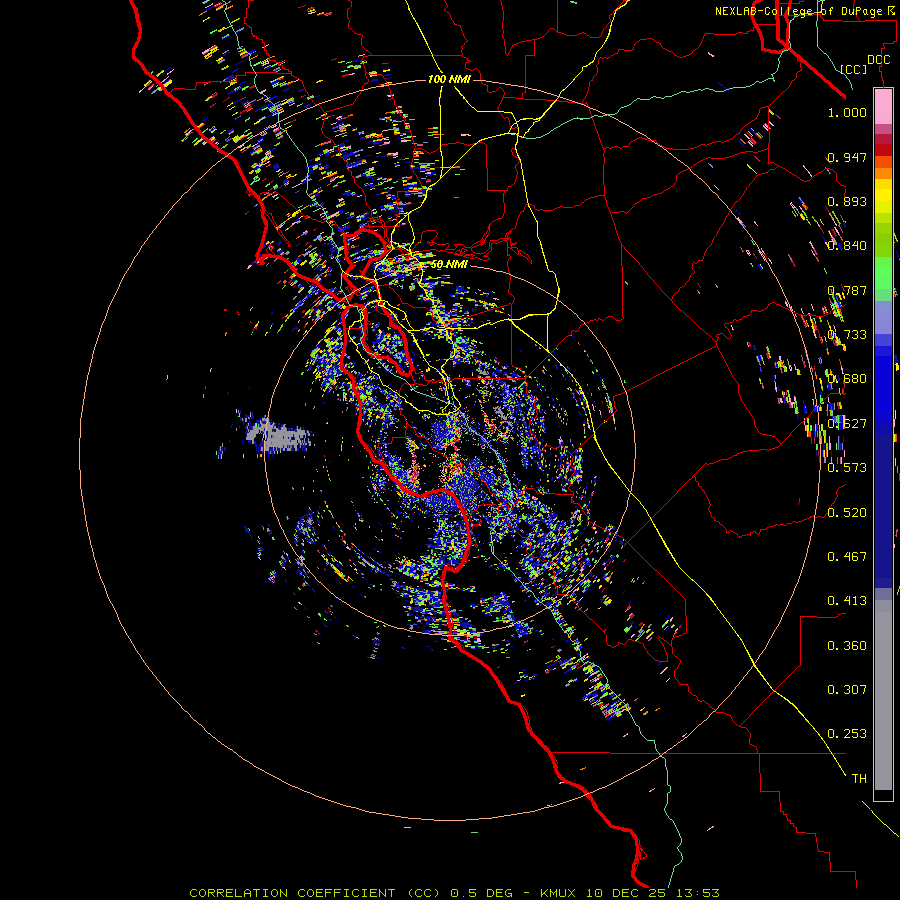Click the DCC label above the color scale
Image resolution: width=900 pixels, height=900 pixels.
point(878,60)
